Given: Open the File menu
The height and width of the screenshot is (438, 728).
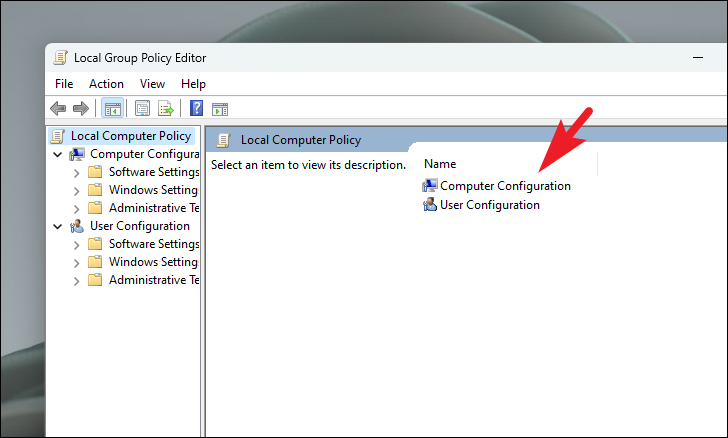Looking at the screenshot, I should click(64, 84).
